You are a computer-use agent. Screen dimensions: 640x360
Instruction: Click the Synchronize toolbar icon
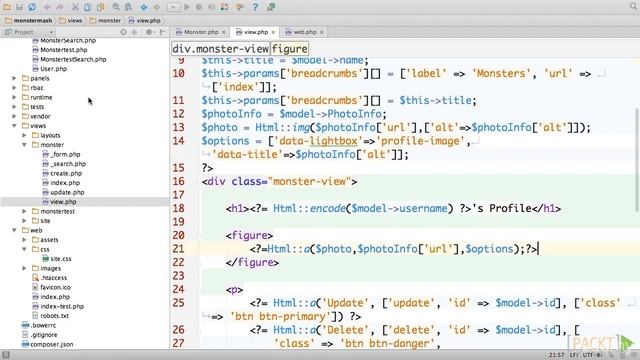click(x=32, y=7)
